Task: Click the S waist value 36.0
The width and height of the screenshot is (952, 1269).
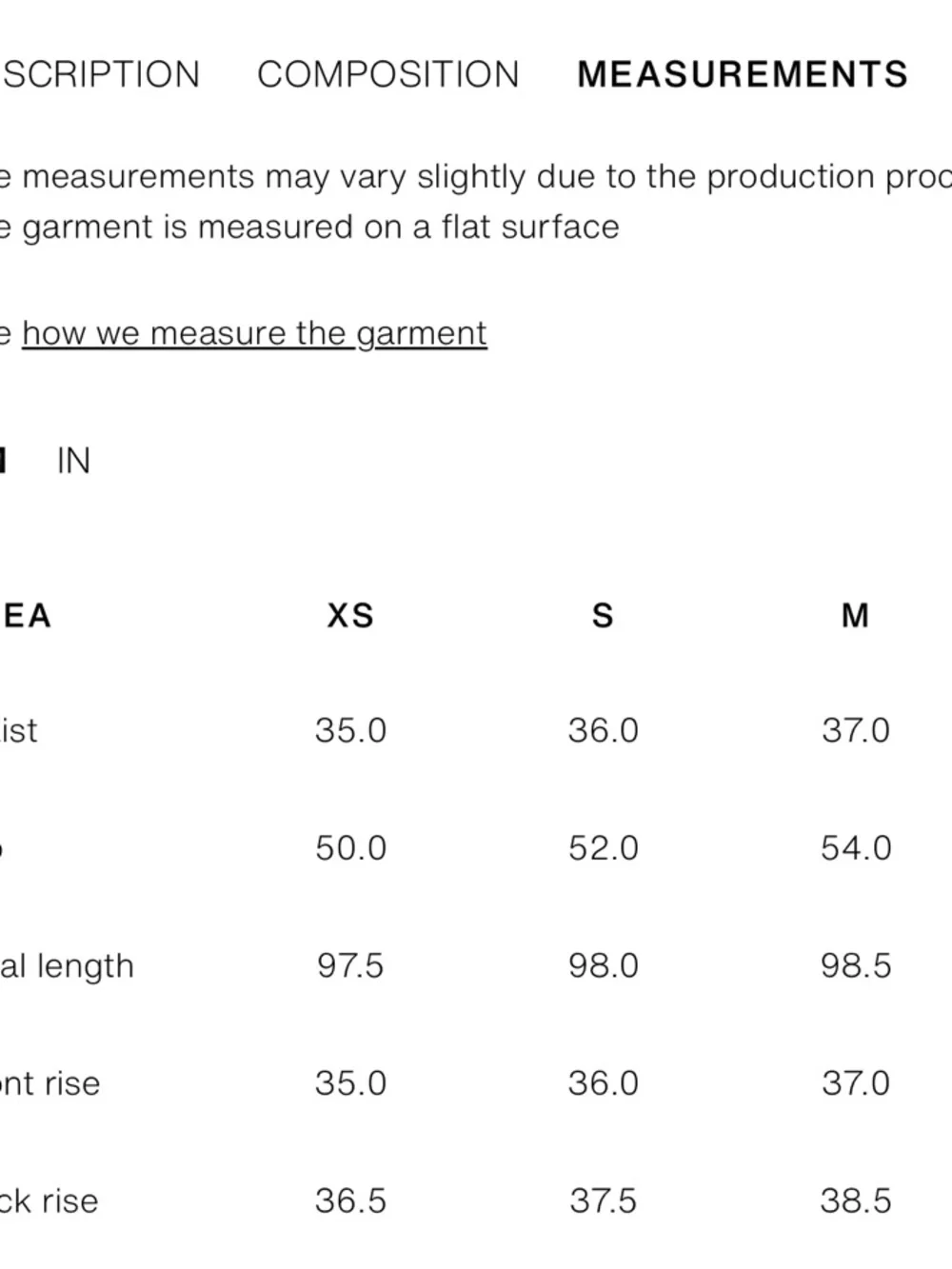Action: click(603, 730)
